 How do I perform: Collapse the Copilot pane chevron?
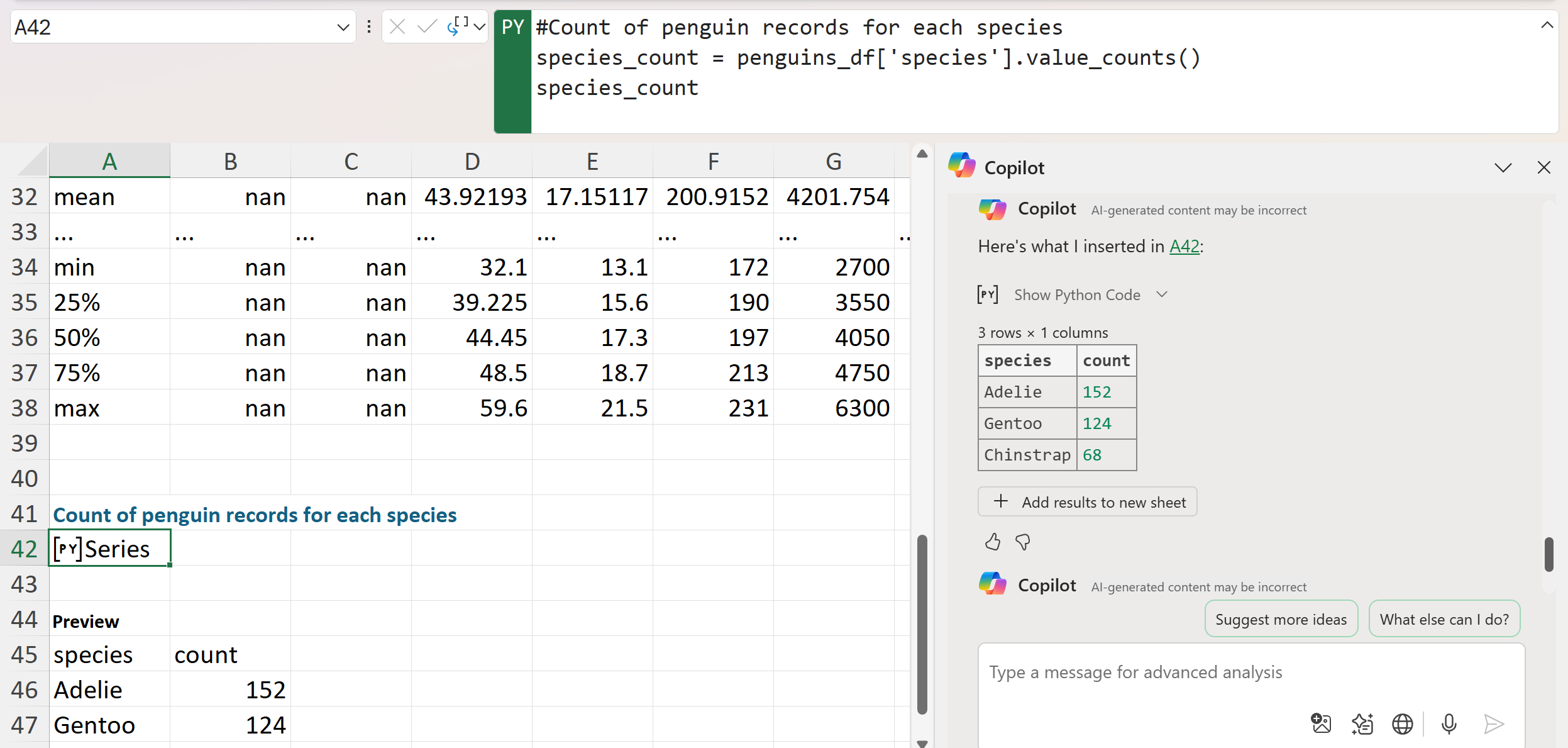point(1503,167)
